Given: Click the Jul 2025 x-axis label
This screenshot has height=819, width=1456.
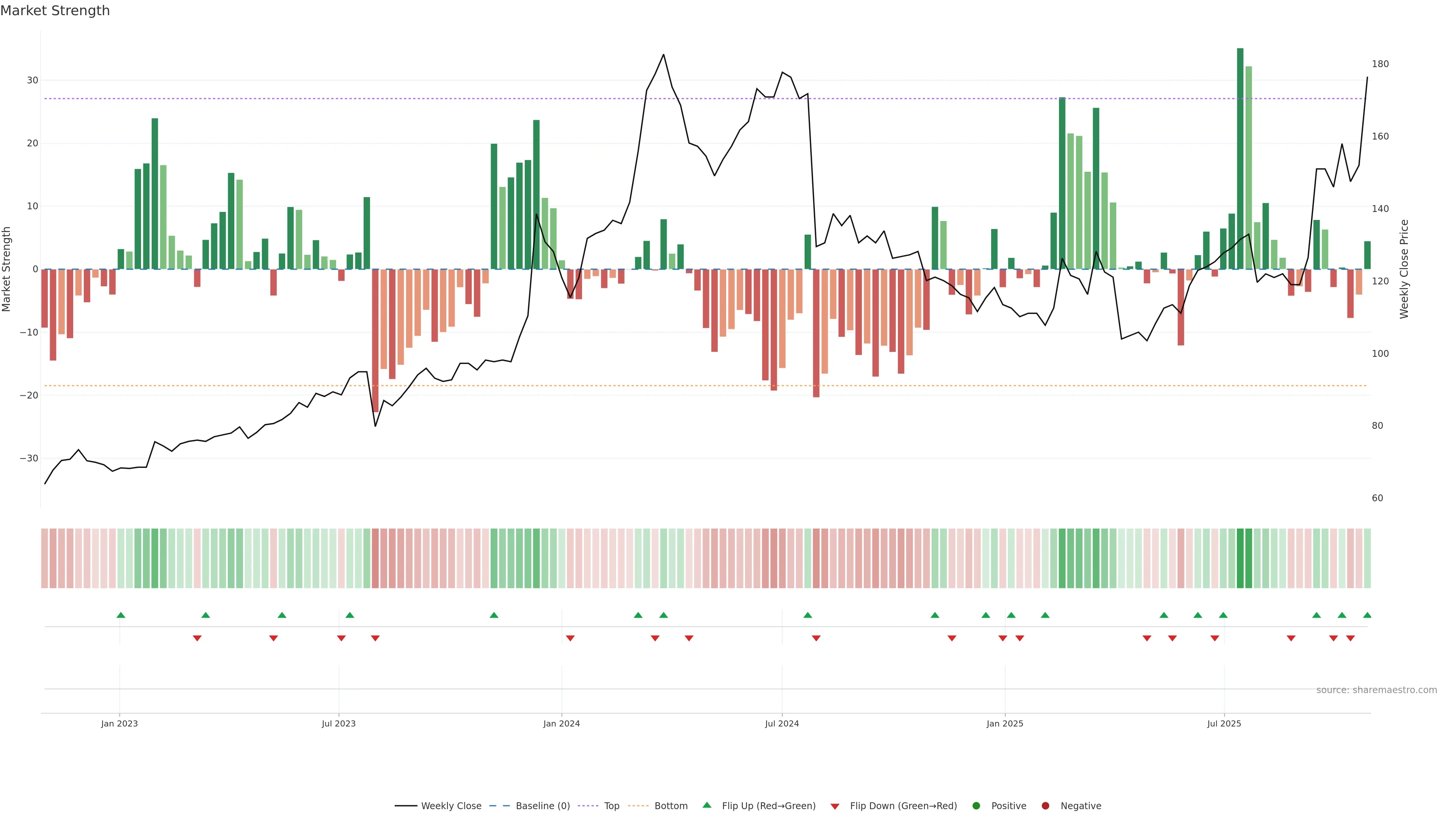Looking at the screenshot, I should click(1224, 723).
